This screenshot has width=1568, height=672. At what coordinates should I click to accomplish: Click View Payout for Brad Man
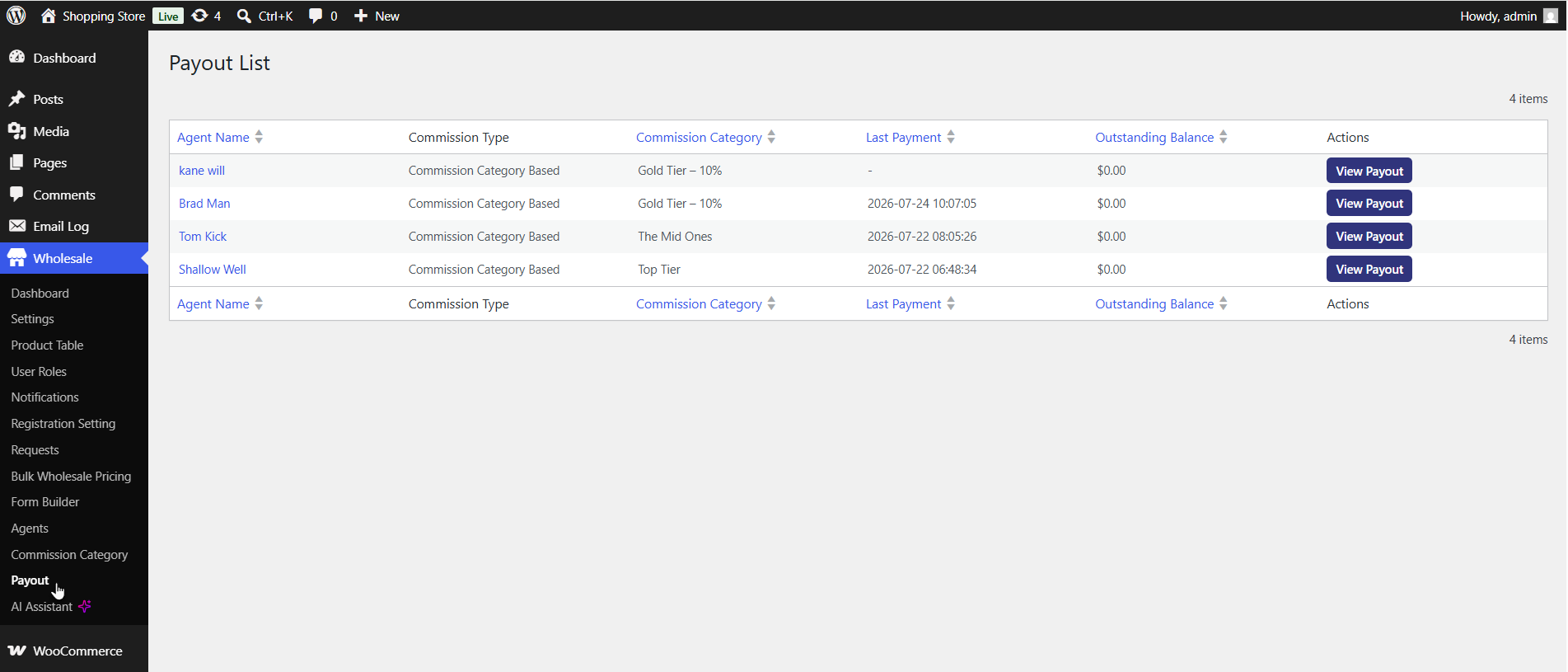(x=1369, y=203)
